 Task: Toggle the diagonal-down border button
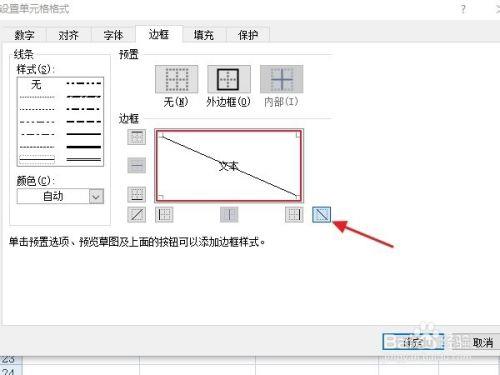click(321, 215)
